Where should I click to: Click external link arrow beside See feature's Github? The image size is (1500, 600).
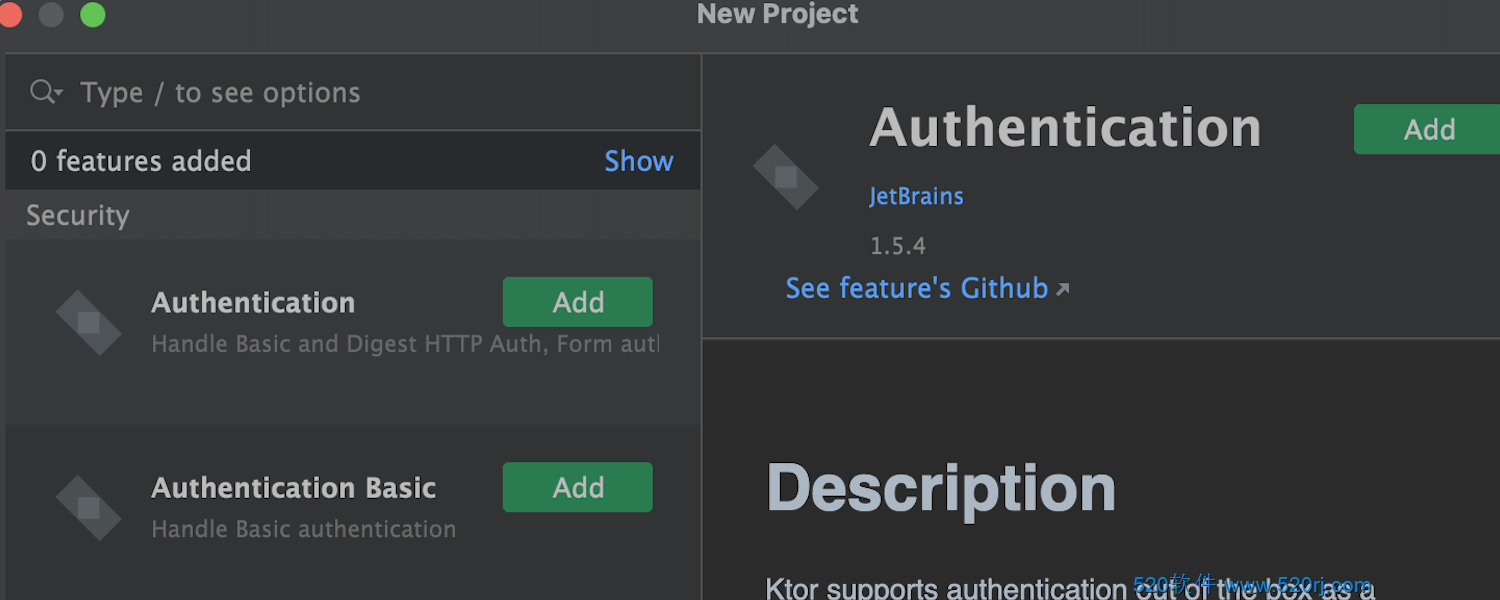pos(1063,289)
